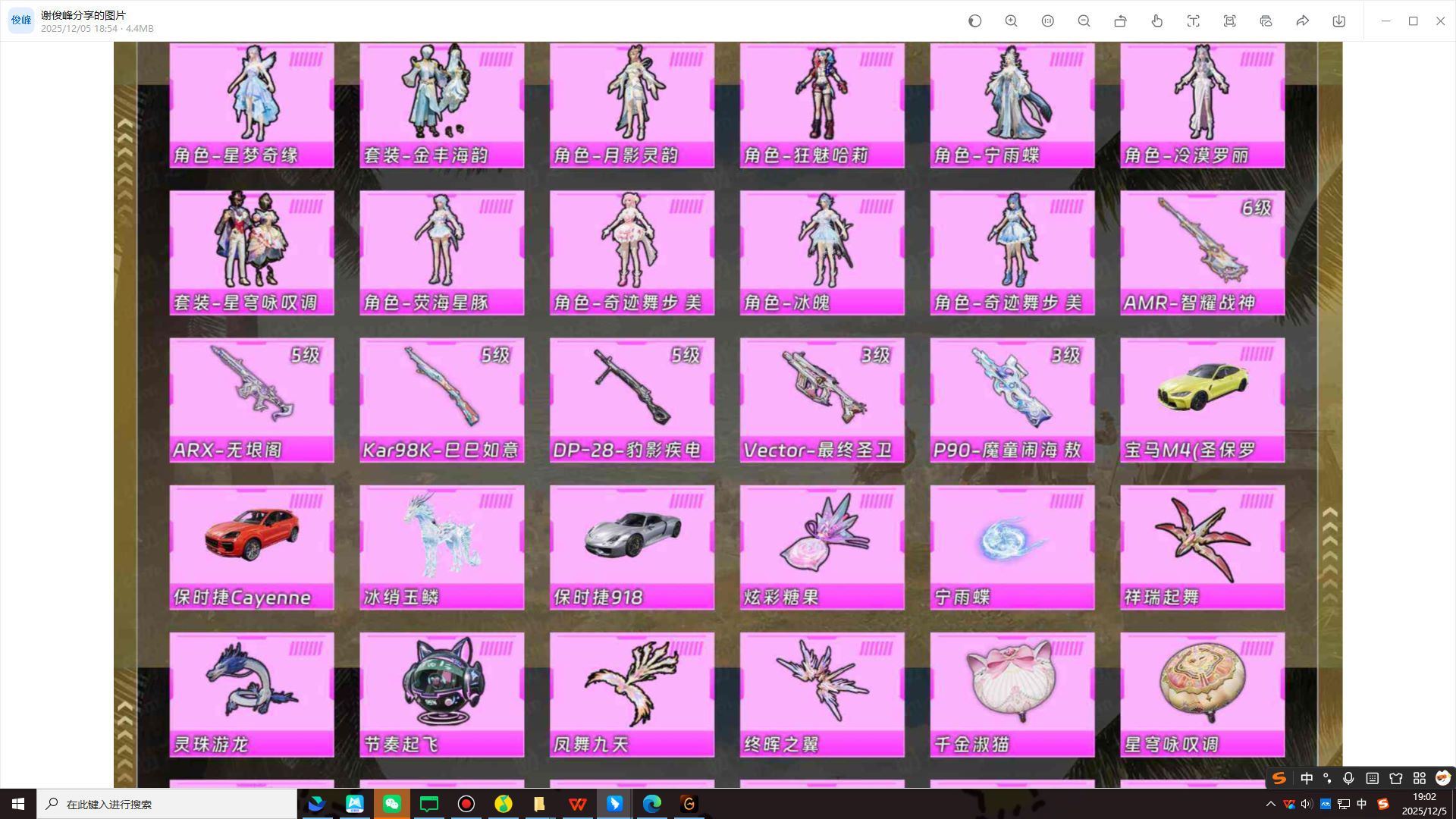
Task: Click the screenshot capture frame icon
Action: pos(1229,21)
